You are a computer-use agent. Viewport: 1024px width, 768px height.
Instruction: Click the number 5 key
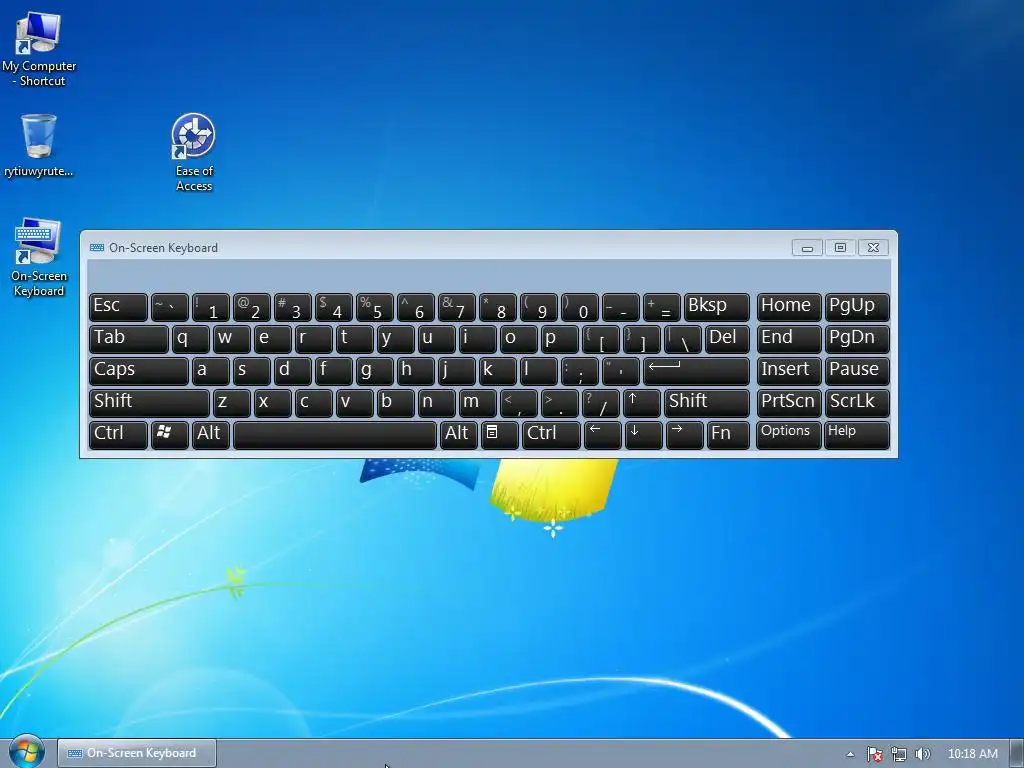374,306
